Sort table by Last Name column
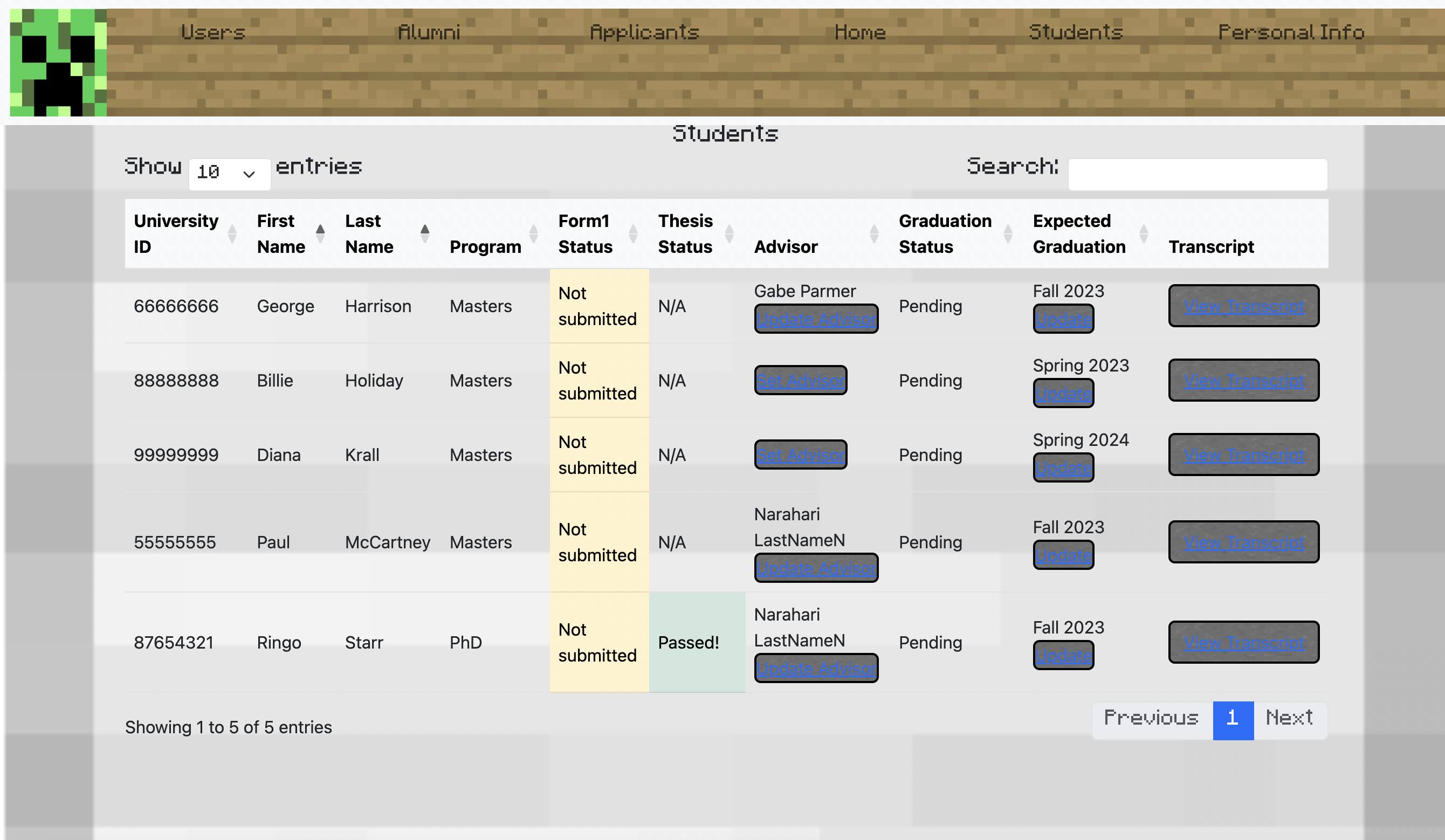The image size is (1445, 840). tap(388, 234)
